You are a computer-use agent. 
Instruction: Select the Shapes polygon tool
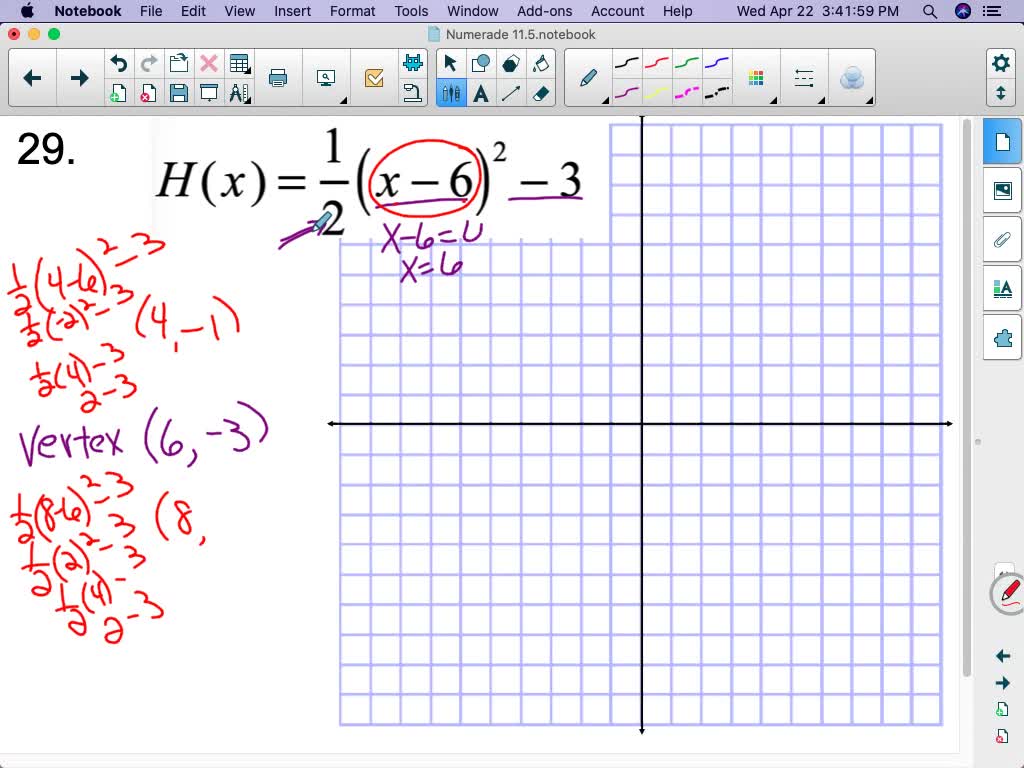pos(510,62)
